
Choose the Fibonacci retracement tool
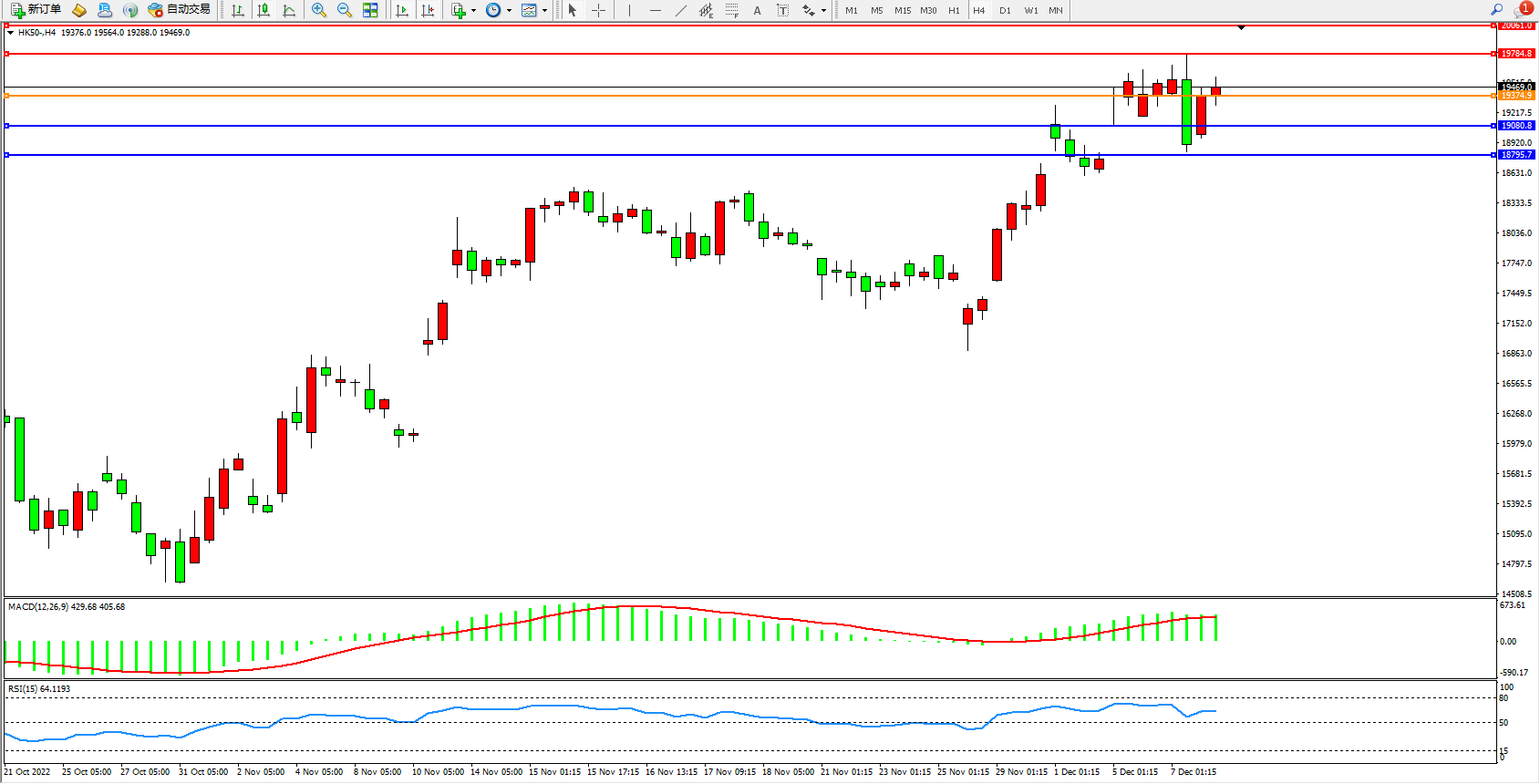click(732, 10)
